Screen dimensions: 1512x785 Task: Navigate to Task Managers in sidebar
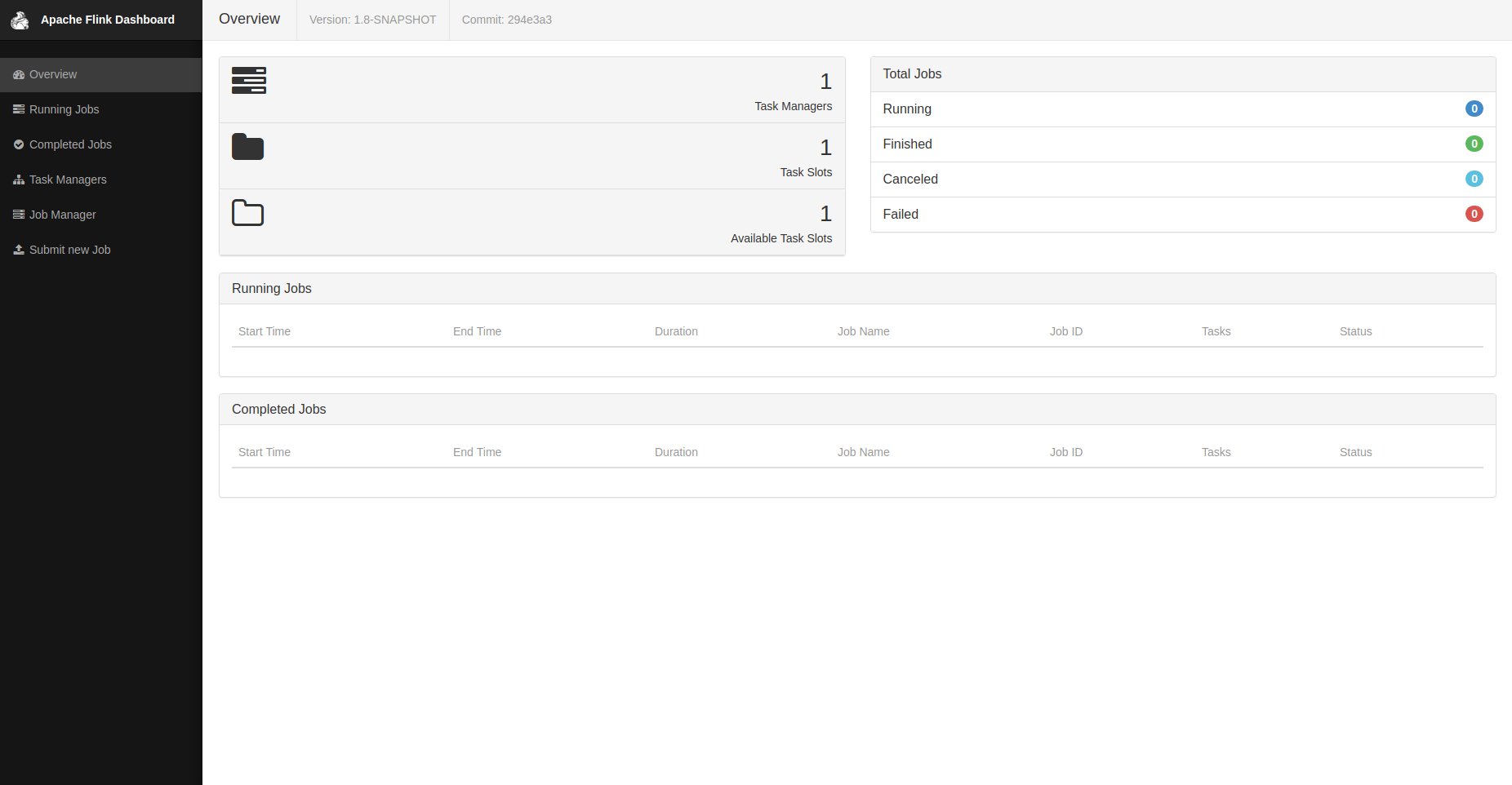101,180
